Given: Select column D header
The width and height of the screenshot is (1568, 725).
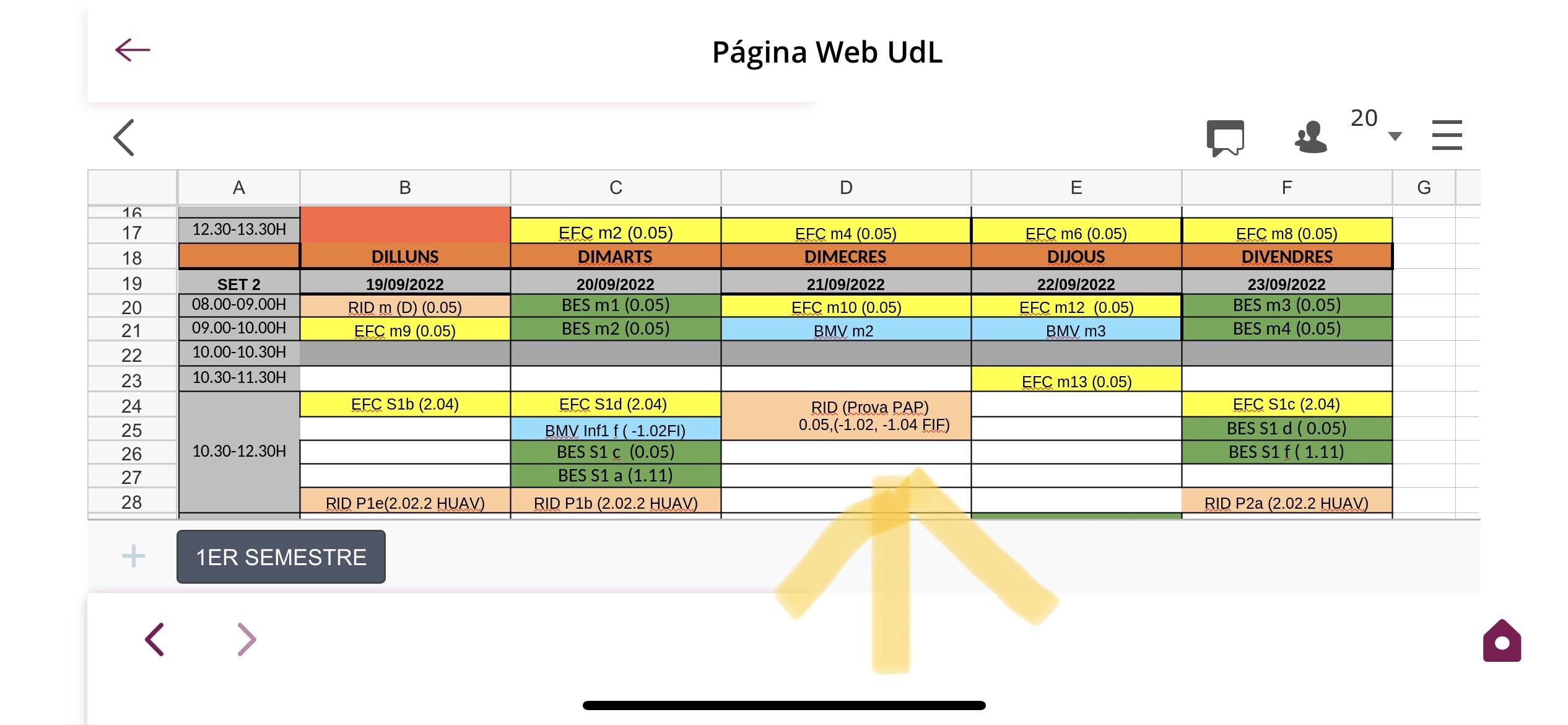Looking at the screenshot, I should pyautogui.click(x=846, y=187).
